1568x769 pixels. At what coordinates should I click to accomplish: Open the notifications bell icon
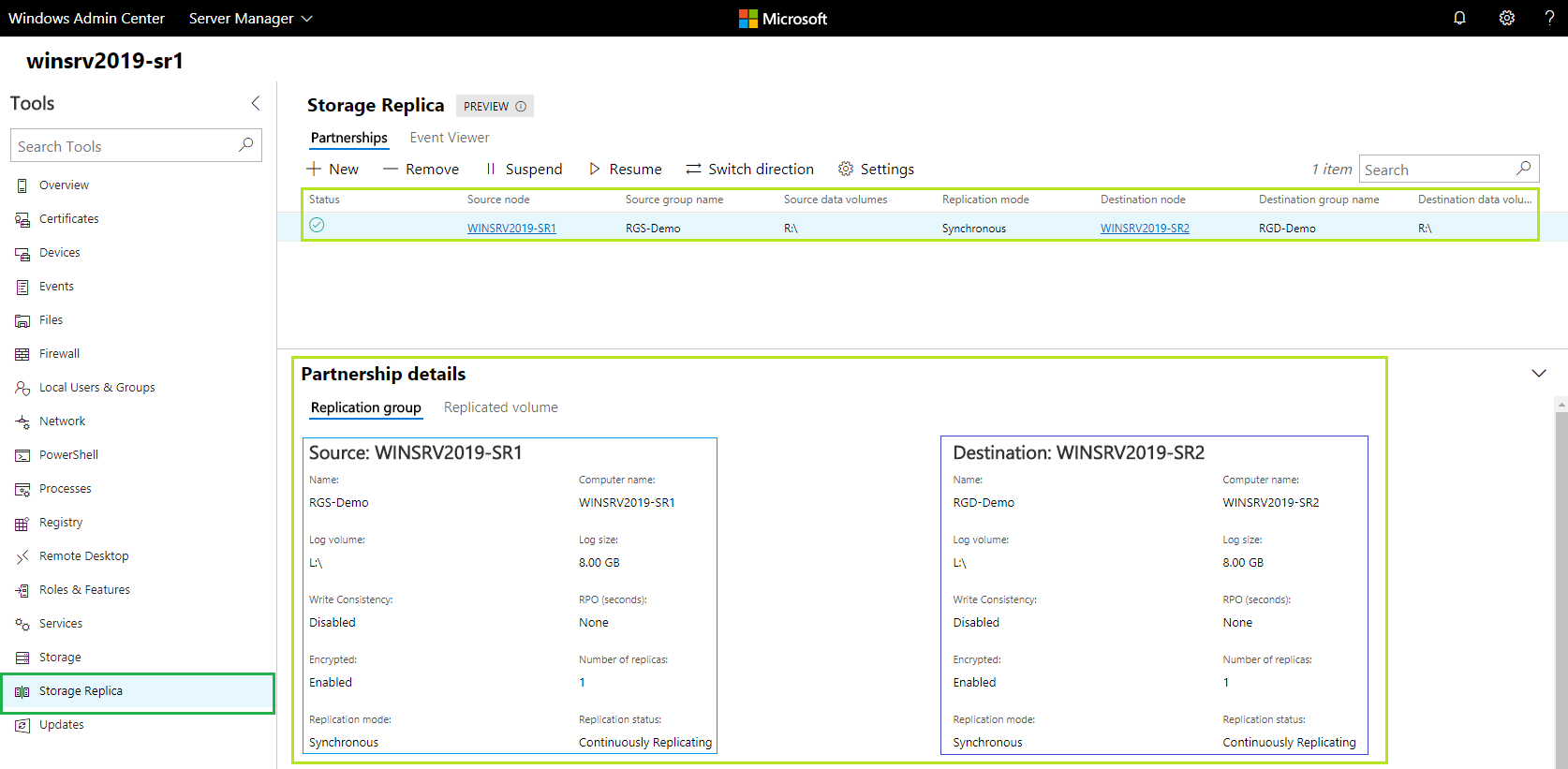[1459, 18]
